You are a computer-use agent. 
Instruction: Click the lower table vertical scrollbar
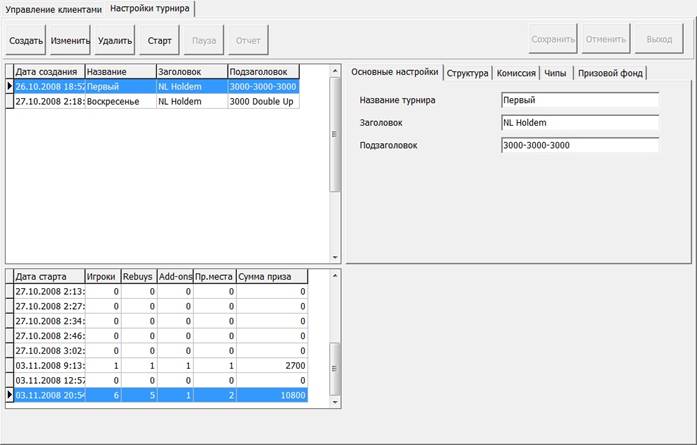[336, 340]
